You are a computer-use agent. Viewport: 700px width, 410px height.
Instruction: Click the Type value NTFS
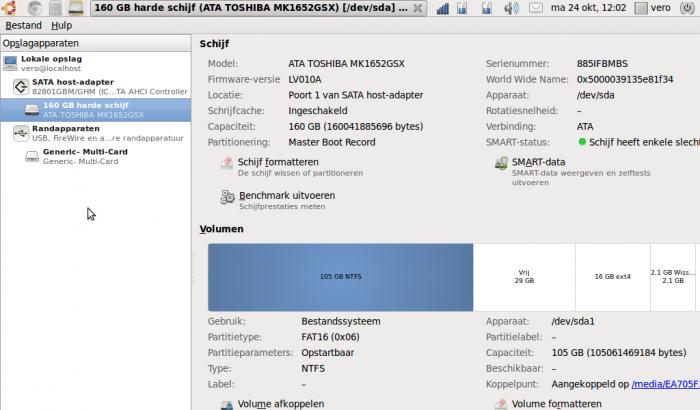tap(313, 368)
